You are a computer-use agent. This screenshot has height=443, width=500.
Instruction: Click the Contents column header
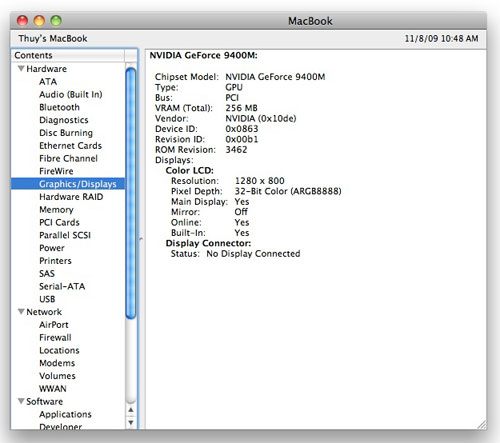[x=68, y=55]
